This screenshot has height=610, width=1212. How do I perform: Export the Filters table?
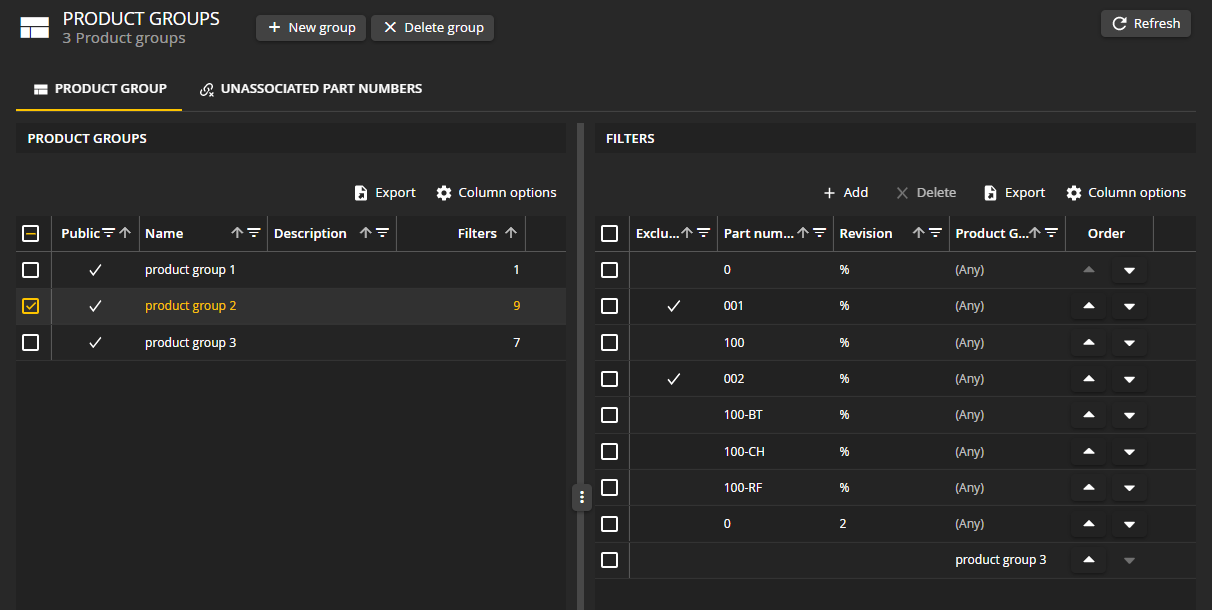click(x=1014, y=192)
